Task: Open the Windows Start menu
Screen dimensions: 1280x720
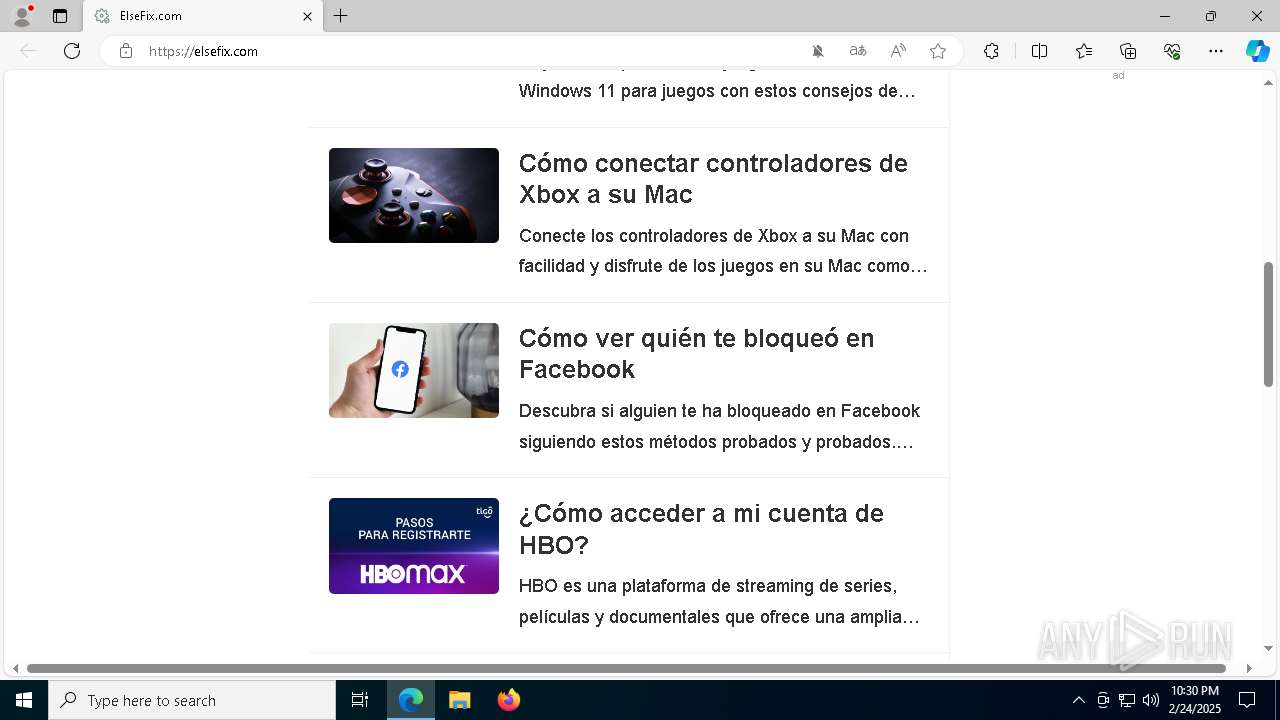Action: pyautogui.click(x=24, y=700)
